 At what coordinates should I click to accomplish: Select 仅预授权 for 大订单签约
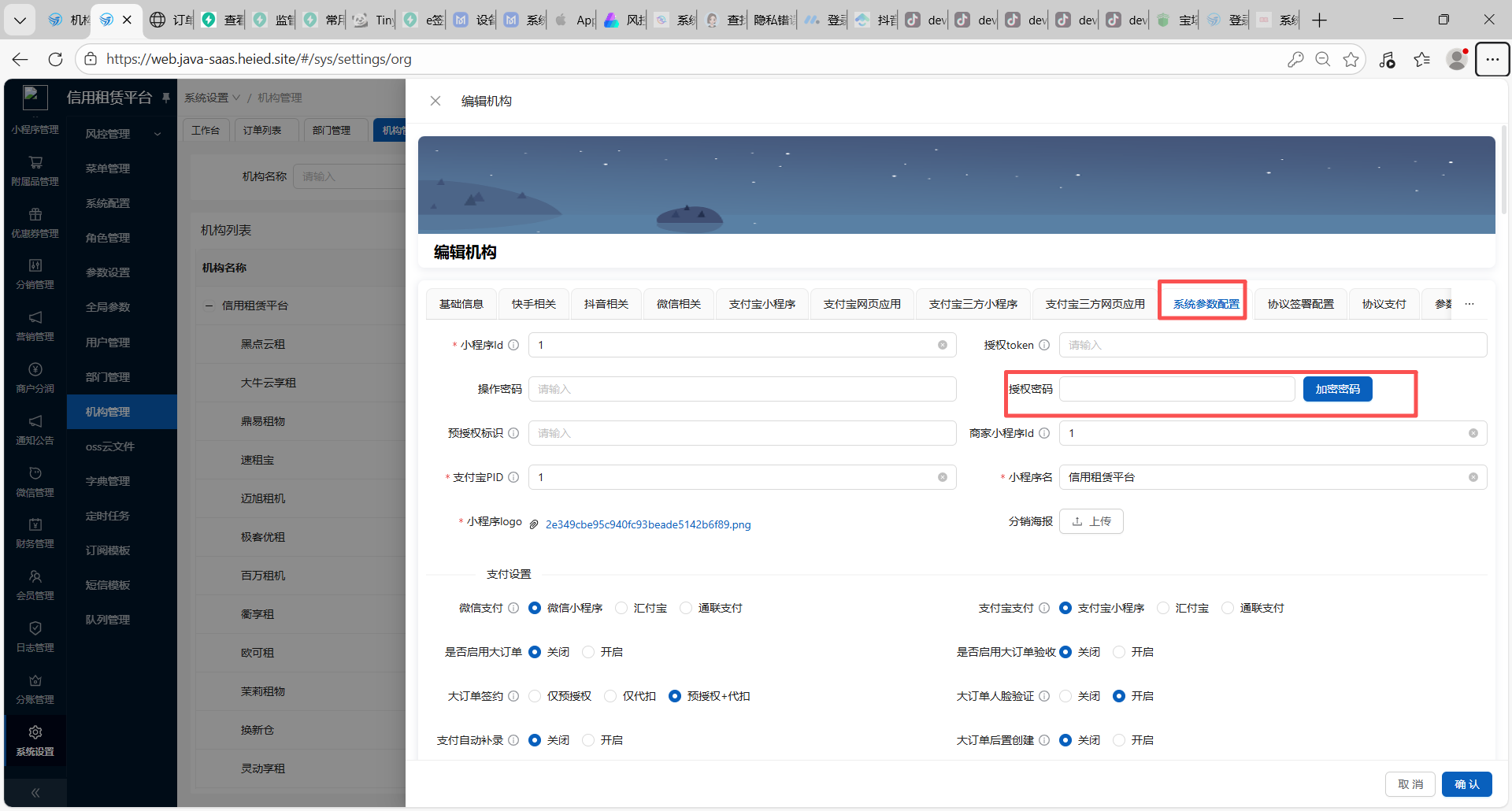click(535, 696)
